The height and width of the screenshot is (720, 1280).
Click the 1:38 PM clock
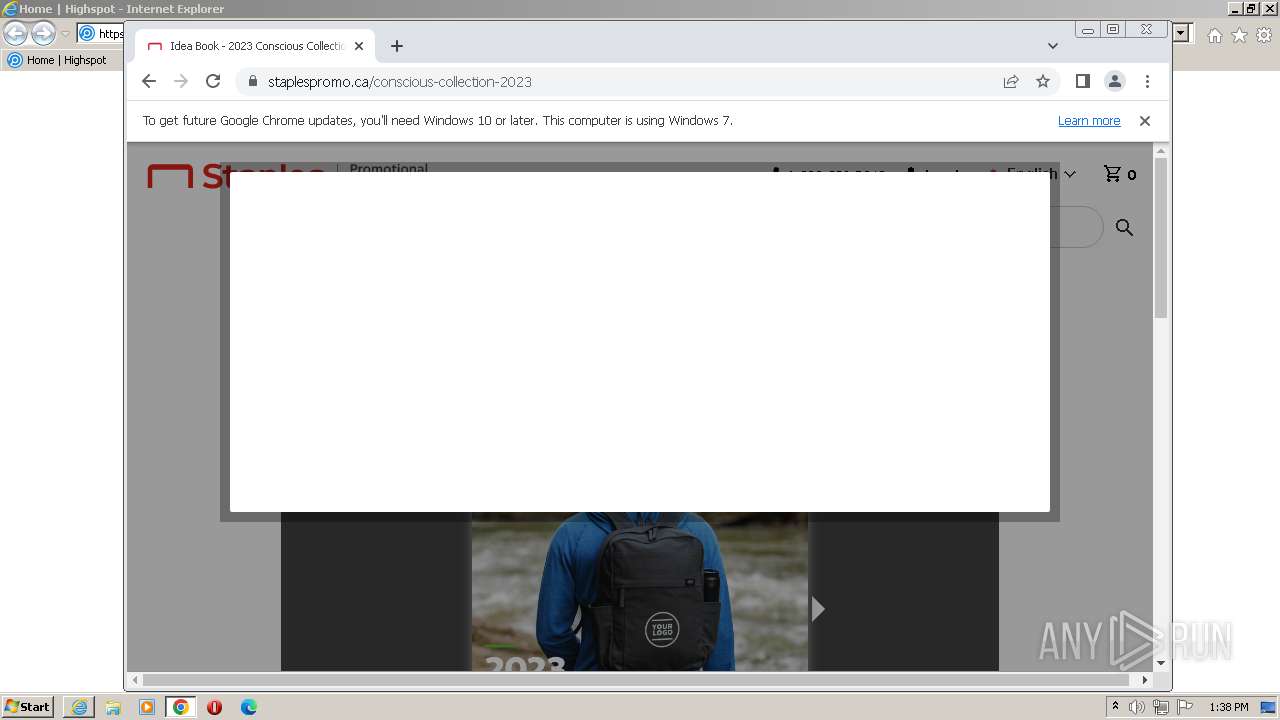[1229, 707]
